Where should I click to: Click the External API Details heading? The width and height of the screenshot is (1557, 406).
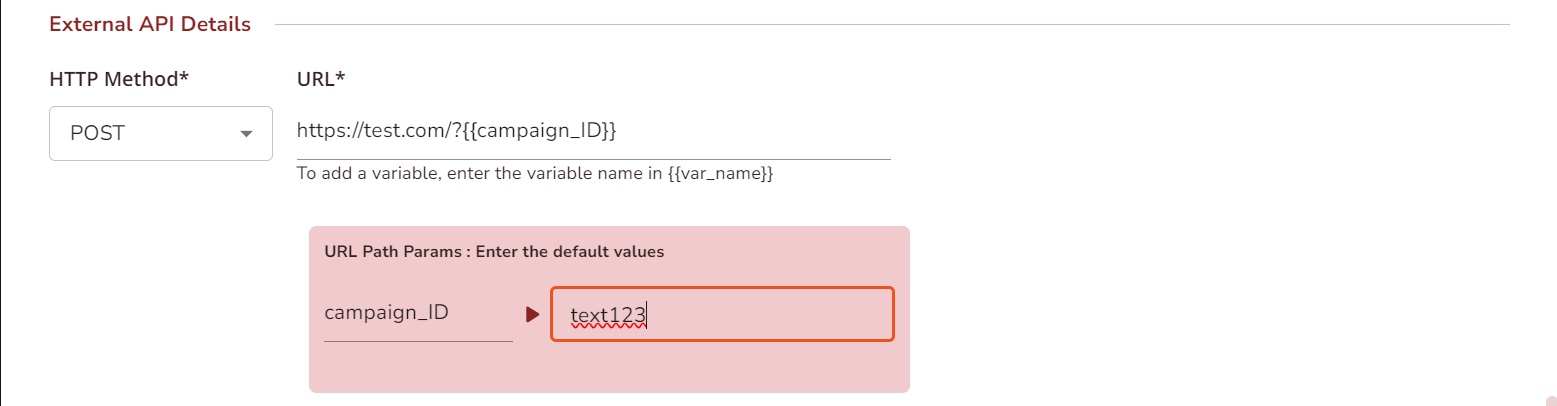[x=150, y=24]
